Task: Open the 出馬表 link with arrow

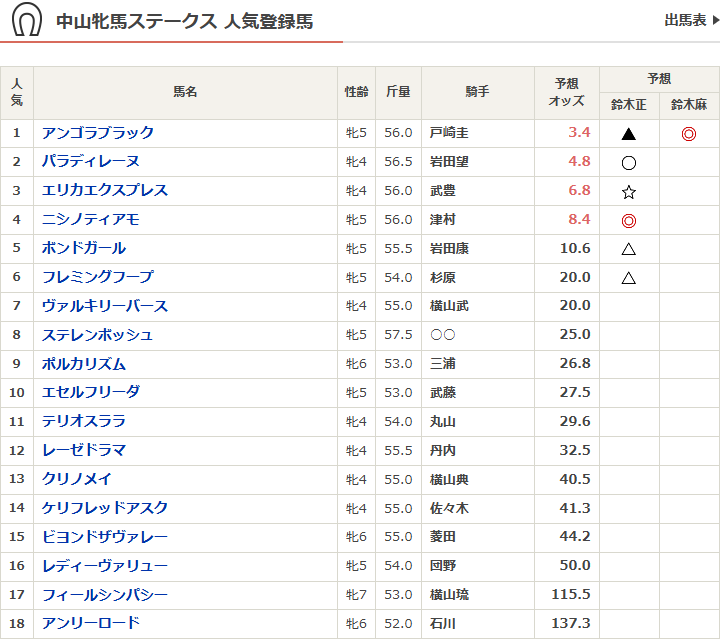Action: [691, 20]
